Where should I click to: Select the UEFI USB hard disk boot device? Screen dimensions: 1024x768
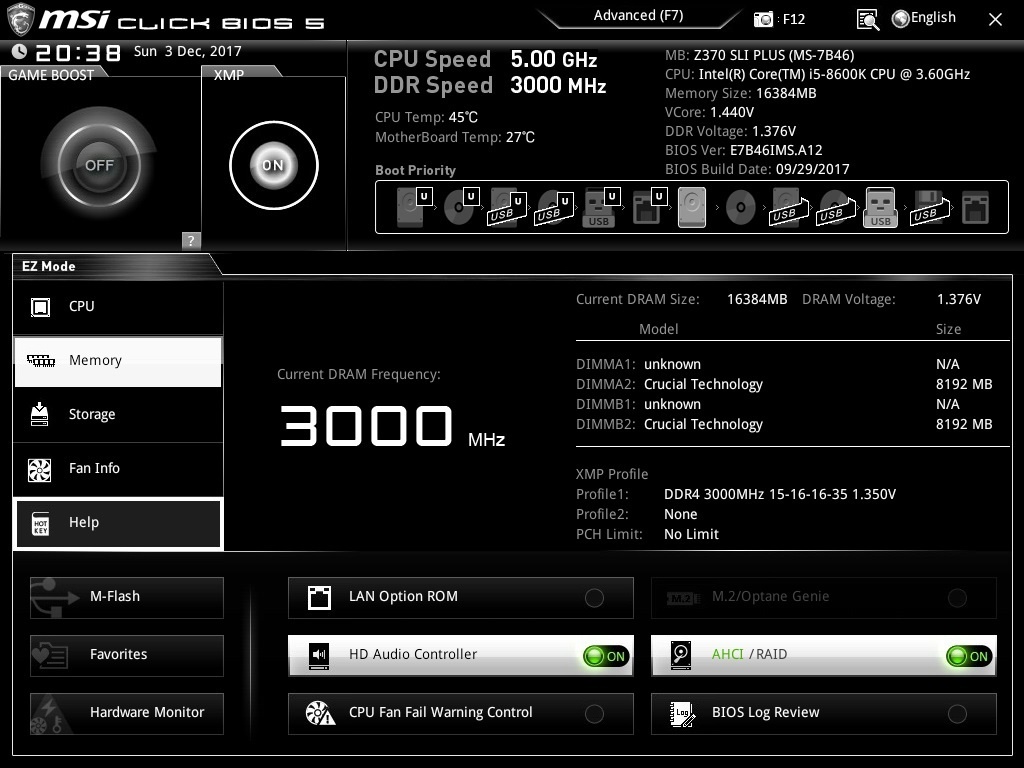click(507, 207)
